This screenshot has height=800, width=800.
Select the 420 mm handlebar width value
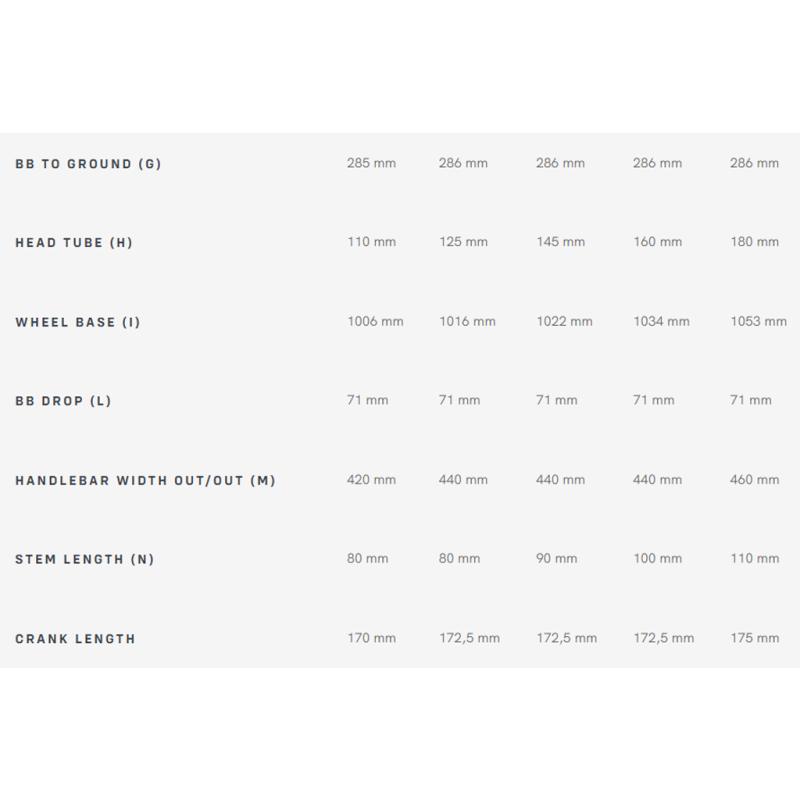click(371, 480)
